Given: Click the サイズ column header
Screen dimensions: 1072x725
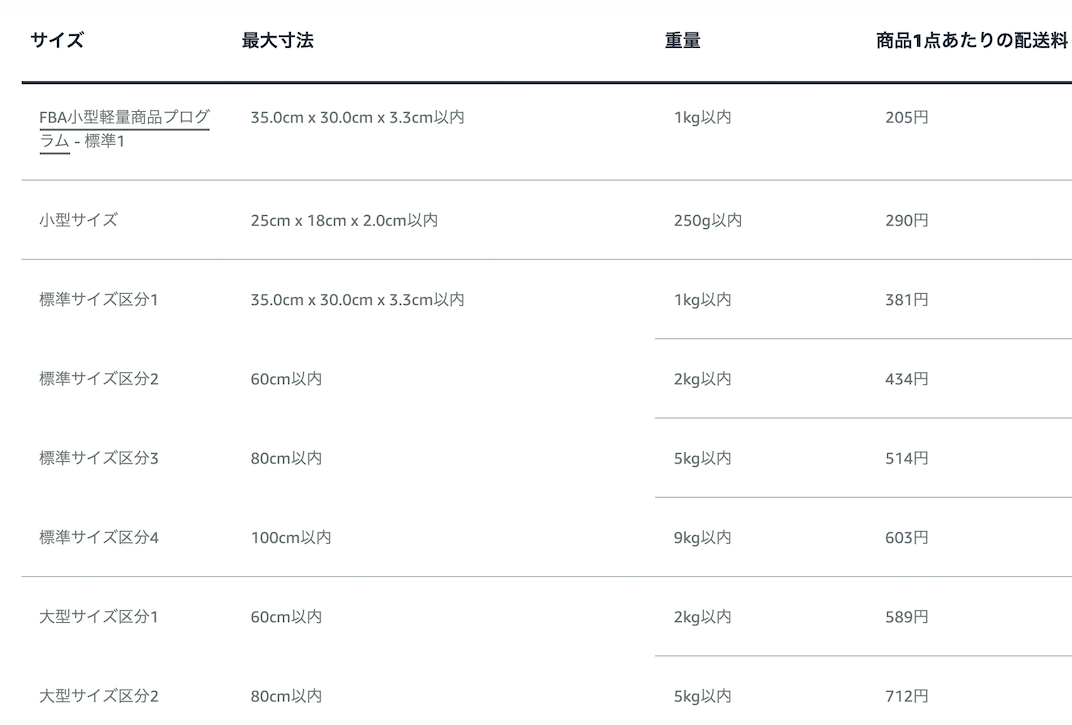Looking at the screenshot, I should (x=57, y=41).
